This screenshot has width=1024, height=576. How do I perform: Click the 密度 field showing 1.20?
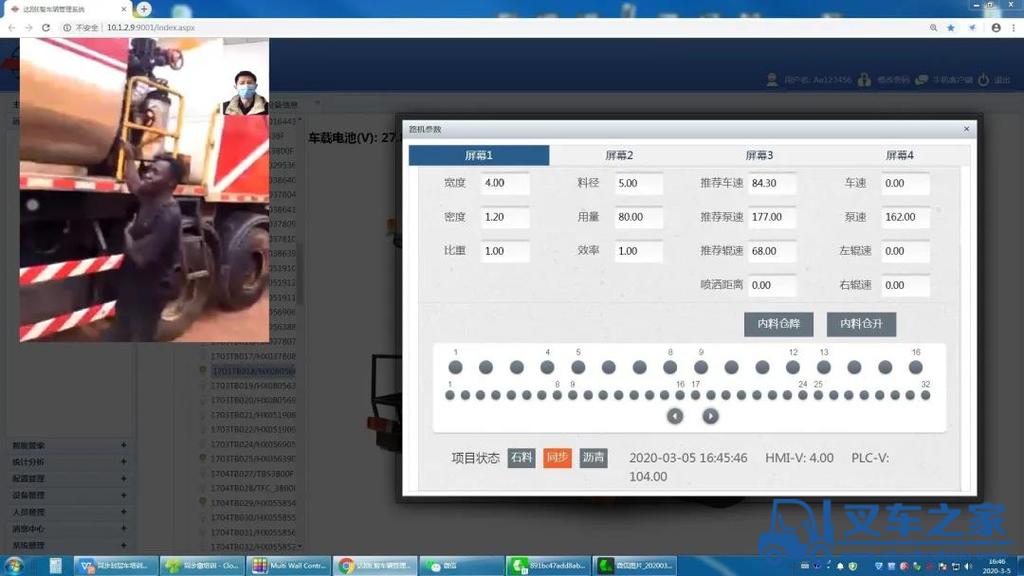click(x=505, y=217)
